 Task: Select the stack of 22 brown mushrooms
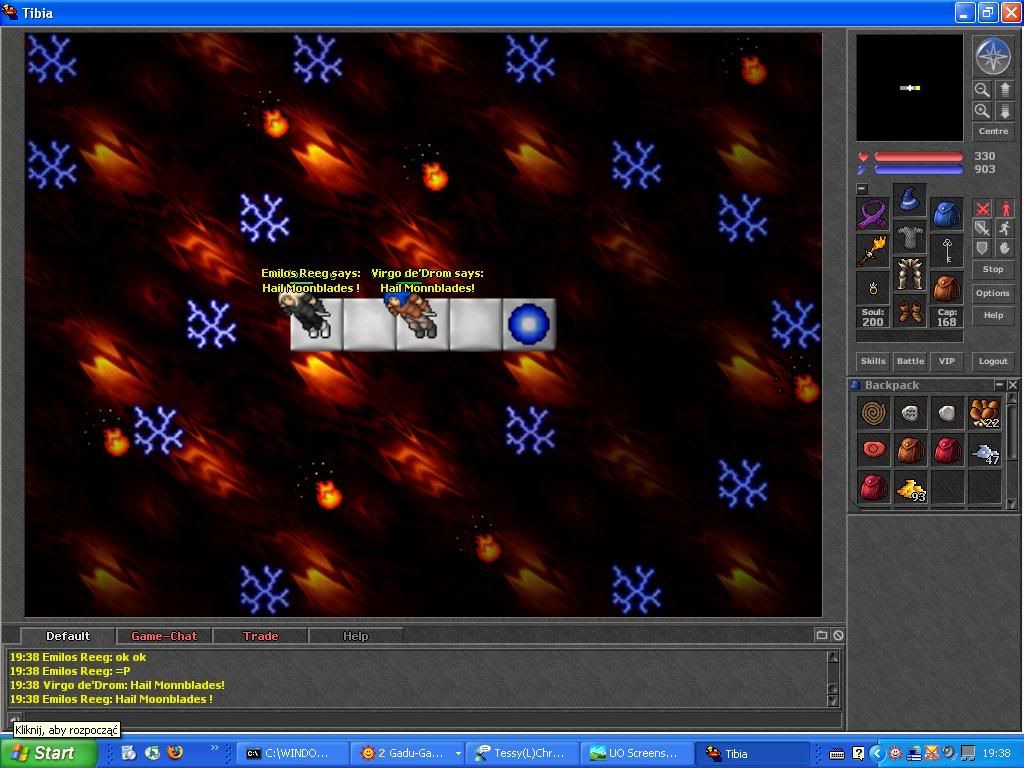point(984,413)
